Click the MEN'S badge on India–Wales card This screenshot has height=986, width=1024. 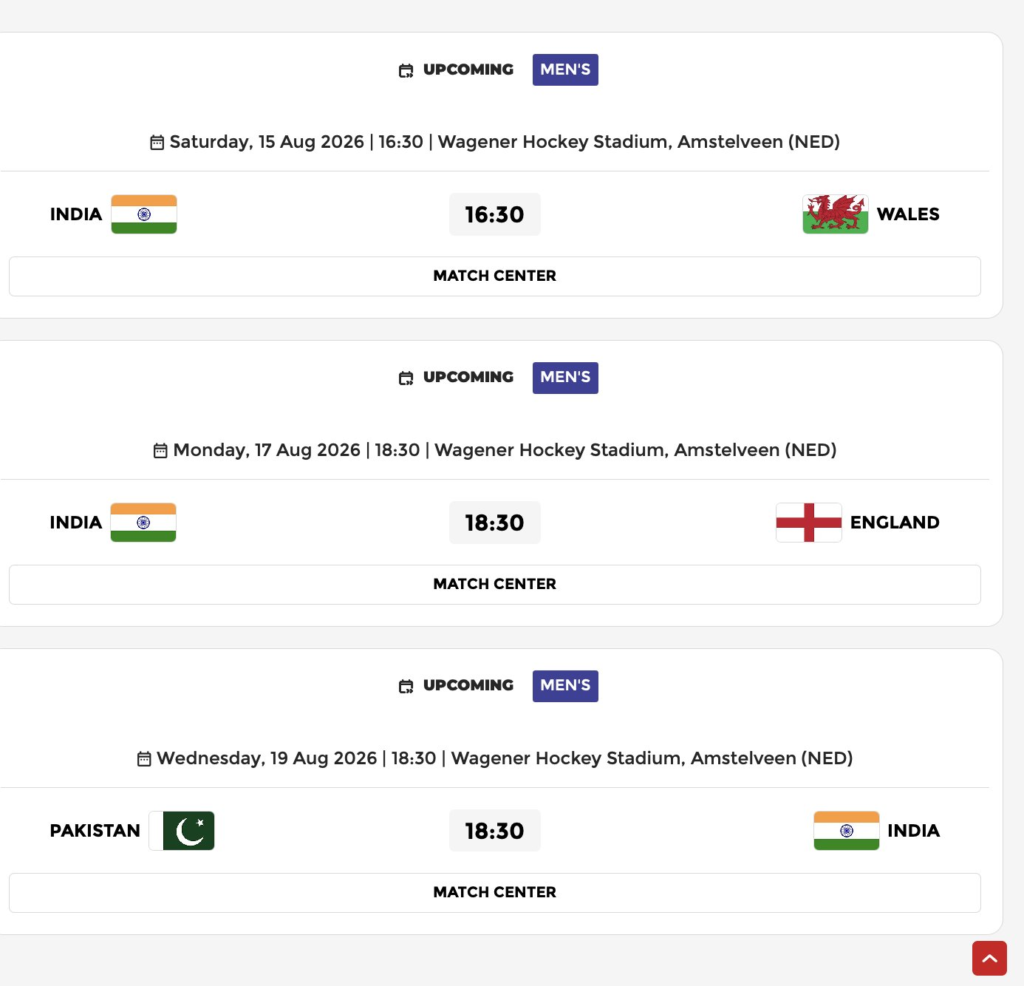coord(565,70)
